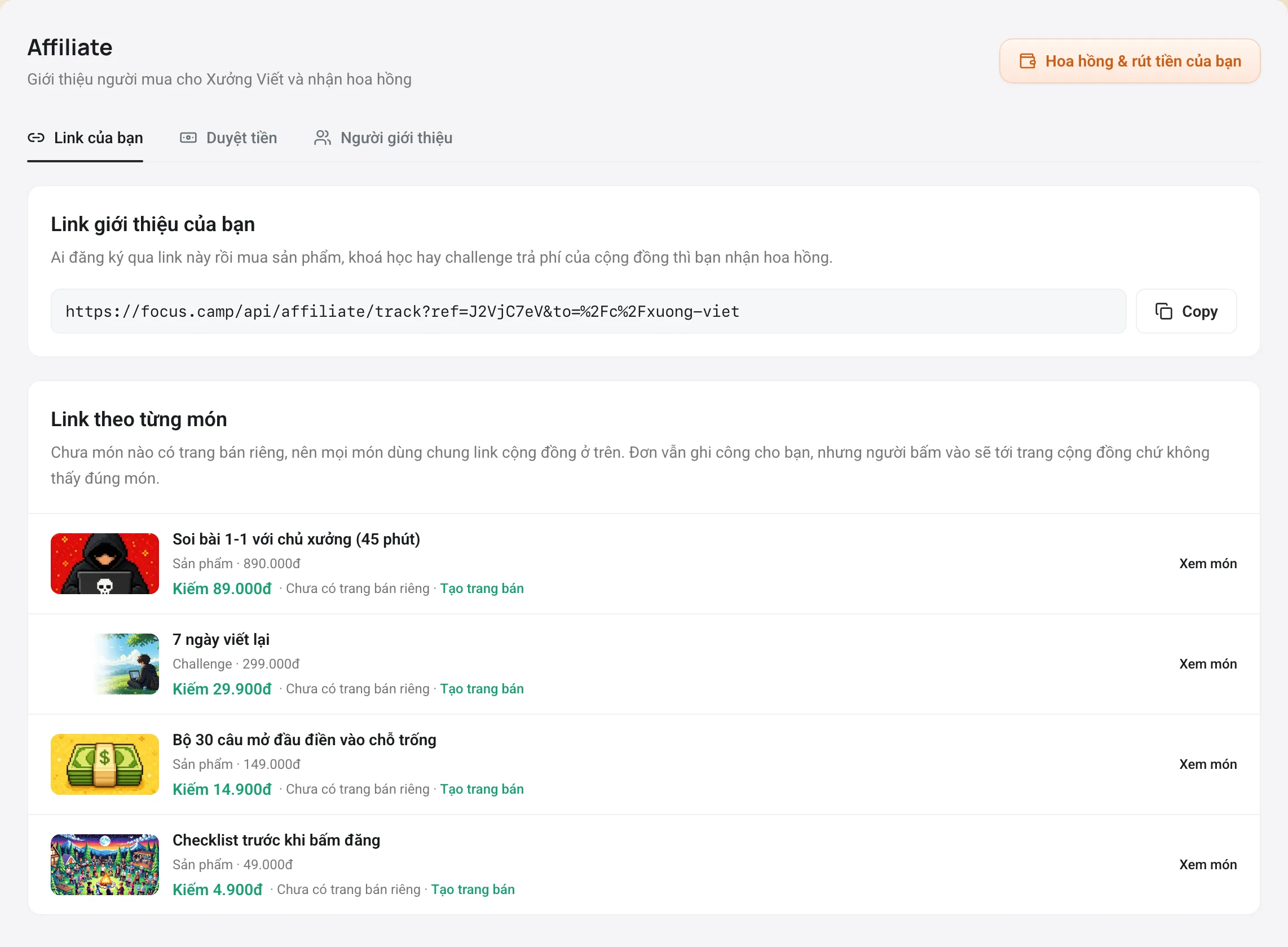
Task: Click the Link theo từng món heading
Action: (139, 419)
